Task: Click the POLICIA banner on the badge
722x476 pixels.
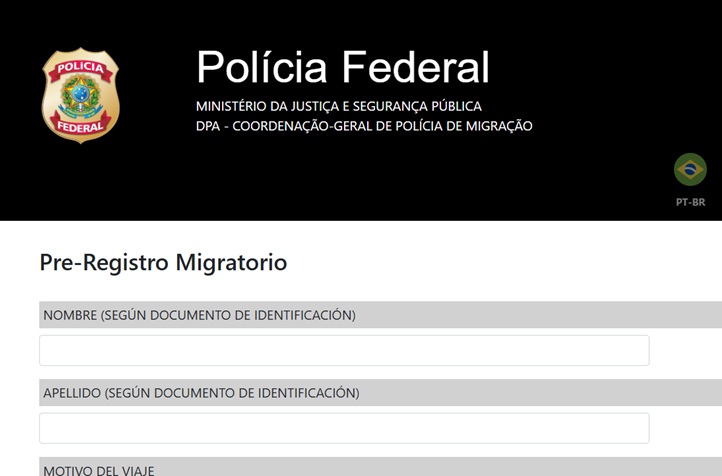Action: point(80,67)
